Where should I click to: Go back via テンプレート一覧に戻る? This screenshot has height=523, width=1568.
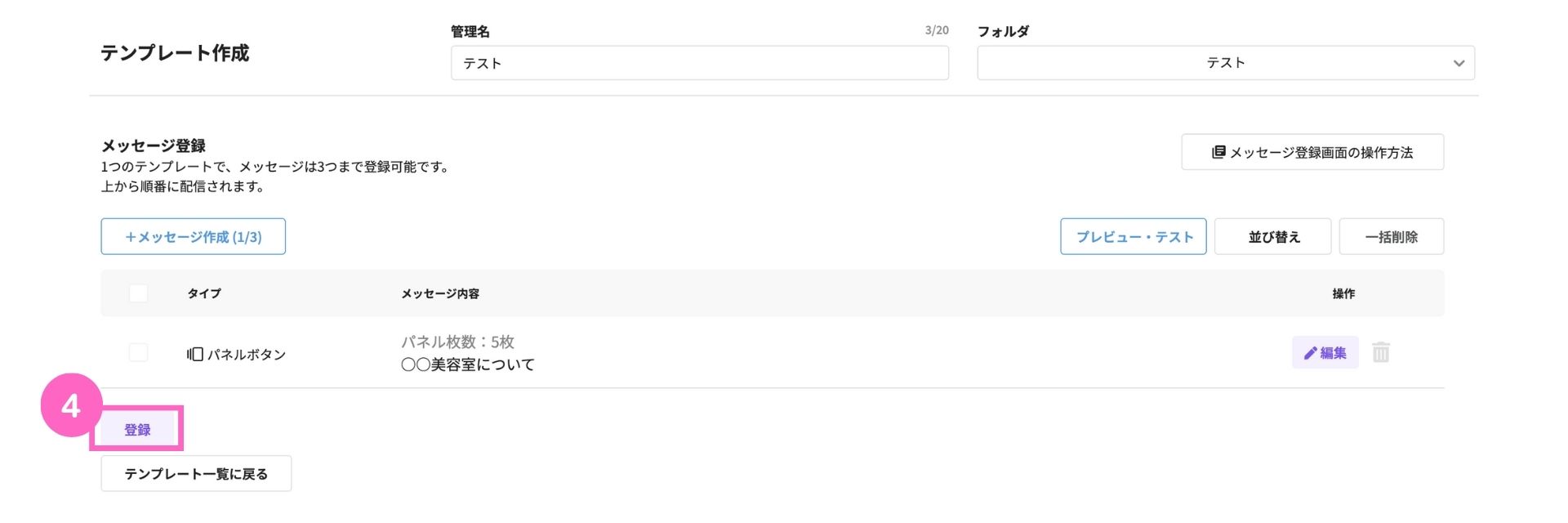(x=196, y=473)
